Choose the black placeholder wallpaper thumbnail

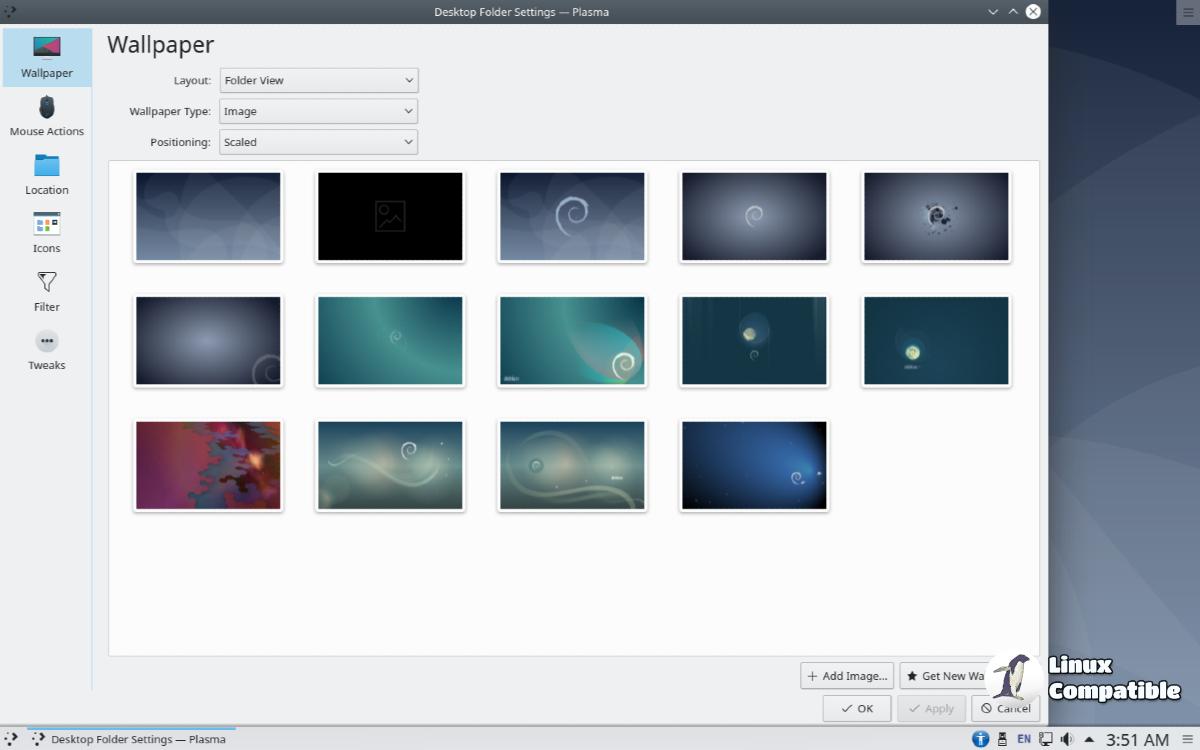[390, 217]
